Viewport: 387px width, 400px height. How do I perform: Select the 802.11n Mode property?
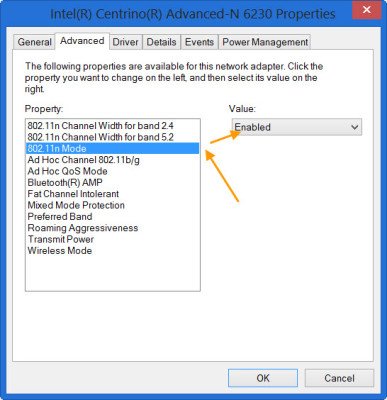[113, 148]
